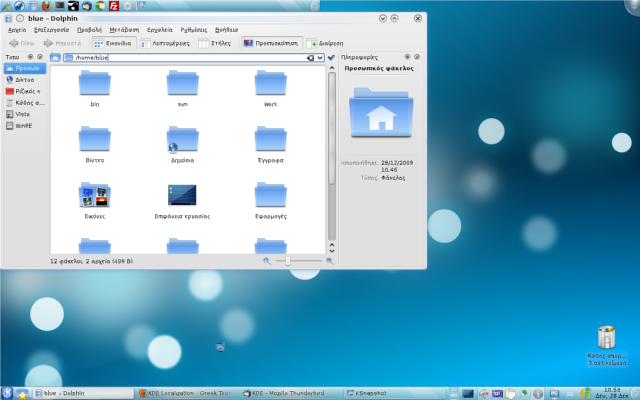Switch to KDE - Mozilla Thunderbird taskbar entry
The height and width of the screenshot is (400, 640).
[289, 393]
